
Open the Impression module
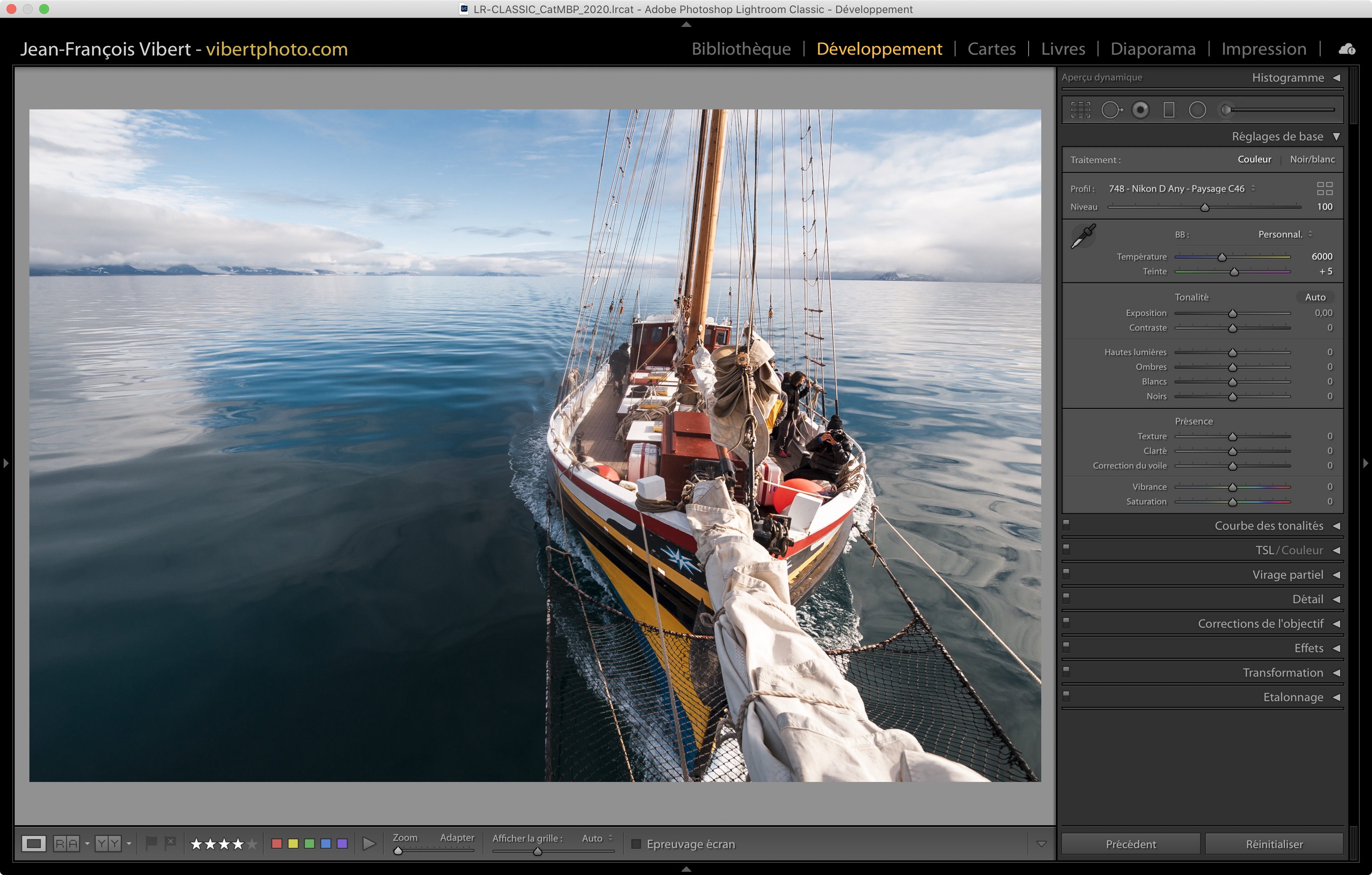tap(1263, 49)
